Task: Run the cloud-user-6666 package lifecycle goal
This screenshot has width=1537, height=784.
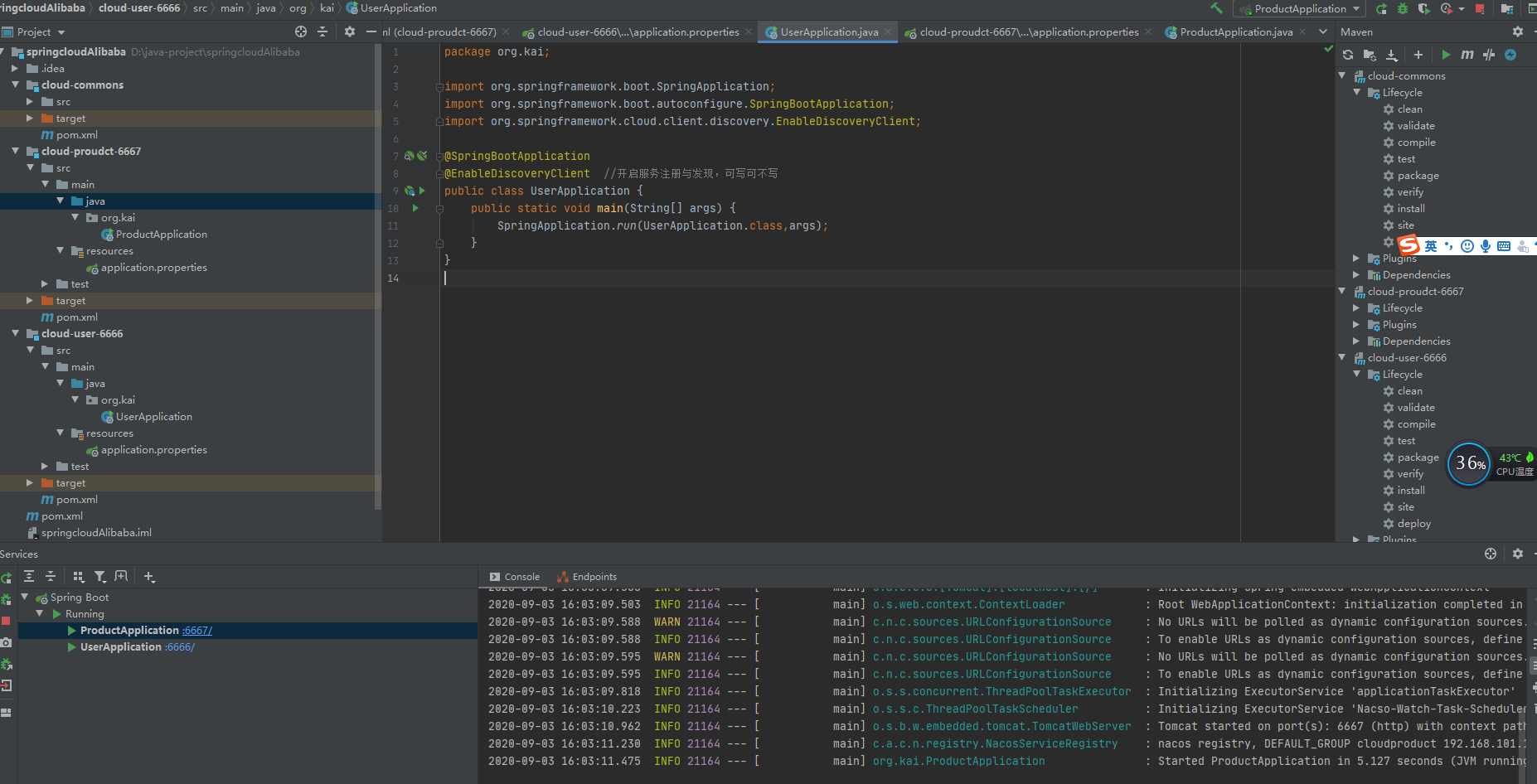Action: [1411, 457]
